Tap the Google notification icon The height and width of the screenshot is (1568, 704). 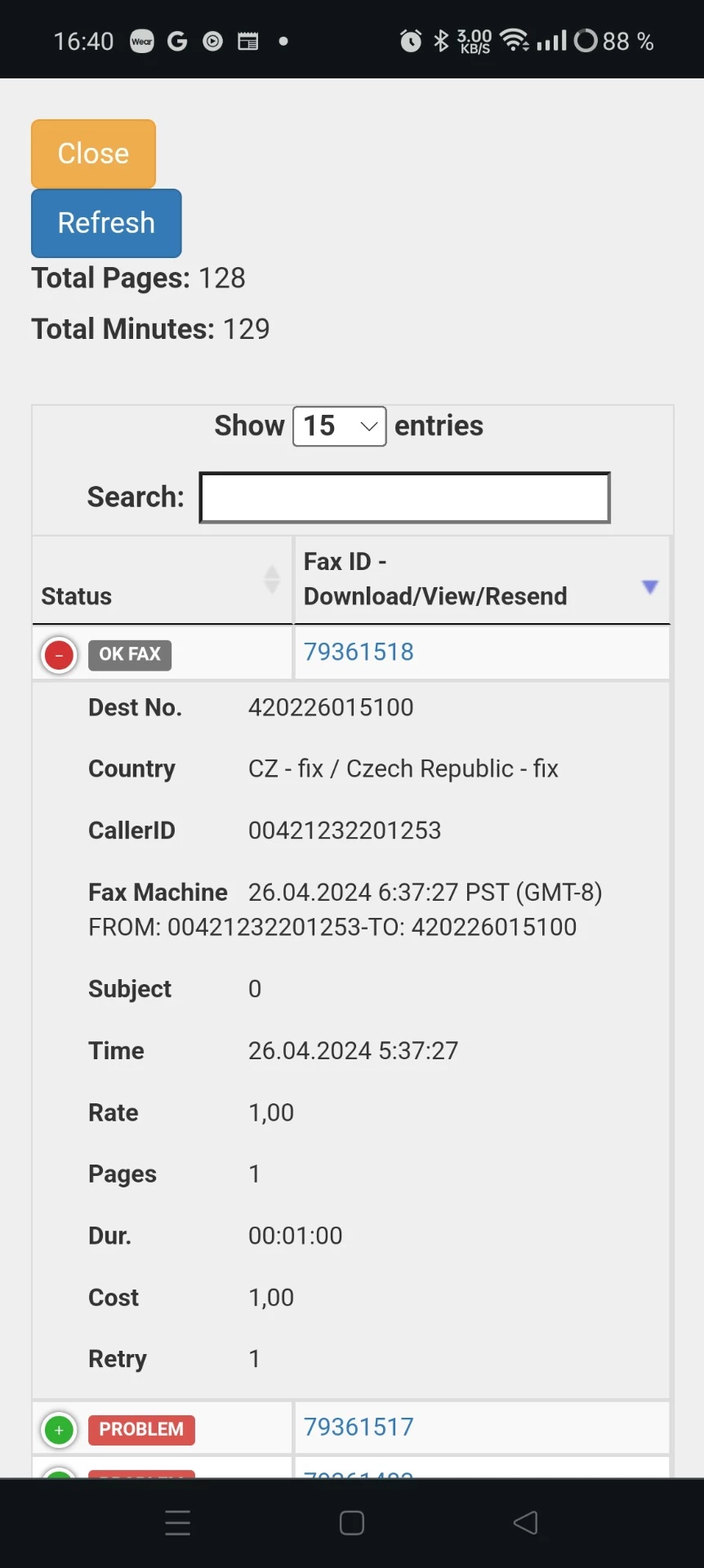point(177,41)
